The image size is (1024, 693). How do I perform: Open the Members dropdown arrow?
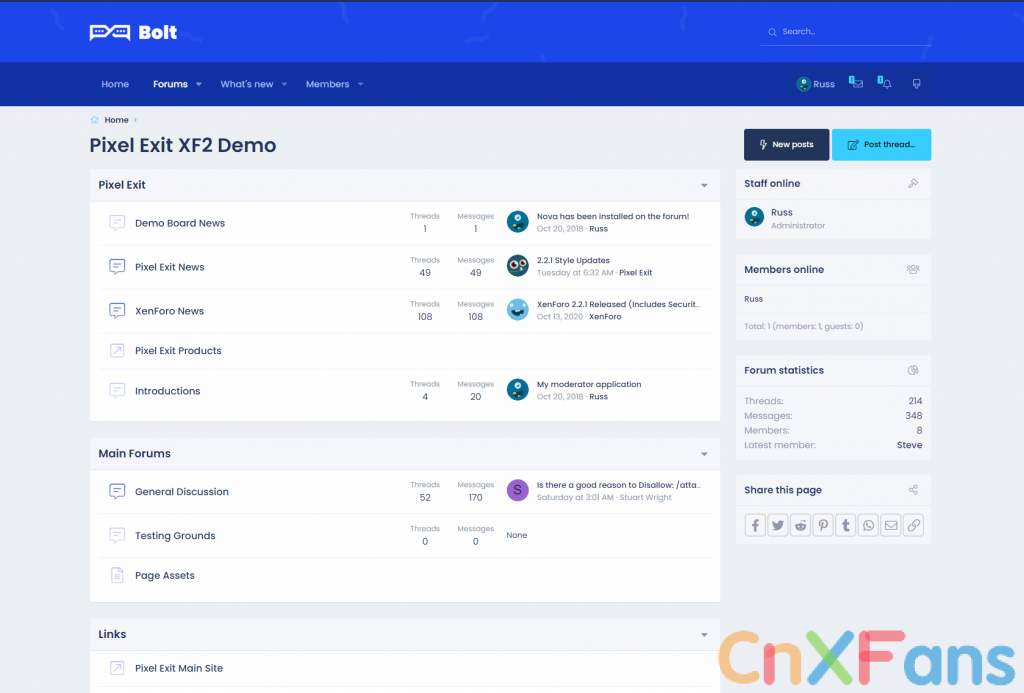361,85
